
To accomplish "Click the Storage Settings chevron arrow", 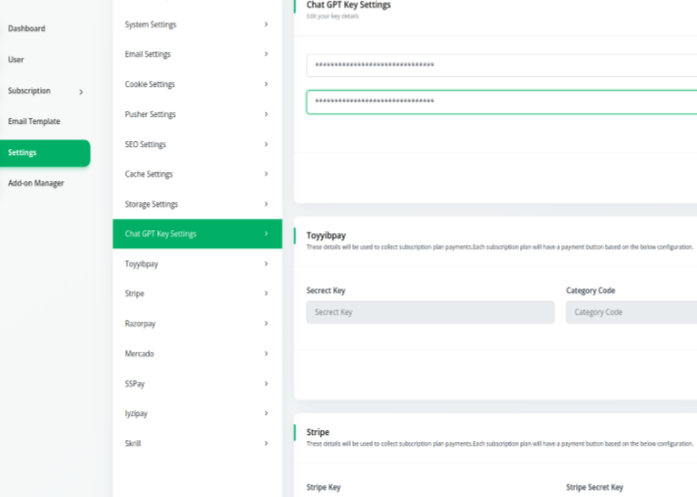I will click(x=266, y=204).
